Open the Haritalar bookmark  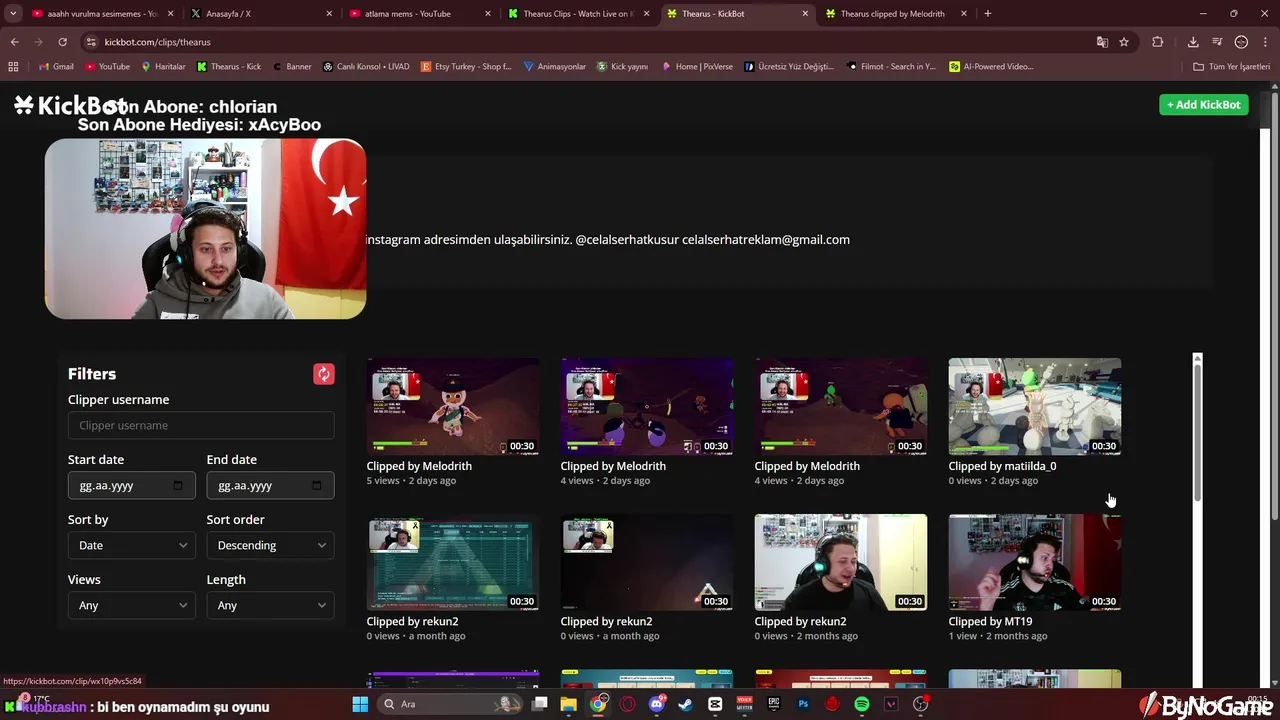click(x=163, y=67)
